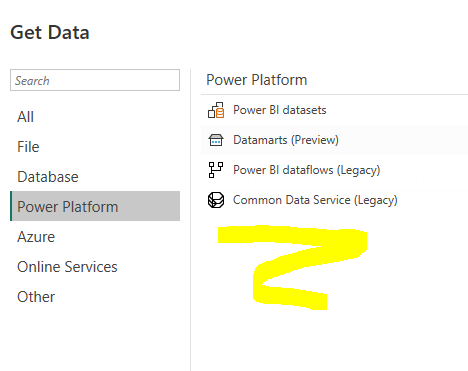Choose "Power BI dataflows (Legacy)" text

pos(307,170)
